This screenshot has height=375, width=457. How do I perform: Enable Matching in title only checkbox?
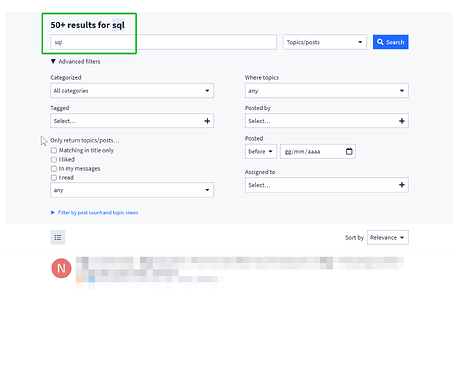coord(54,150)
